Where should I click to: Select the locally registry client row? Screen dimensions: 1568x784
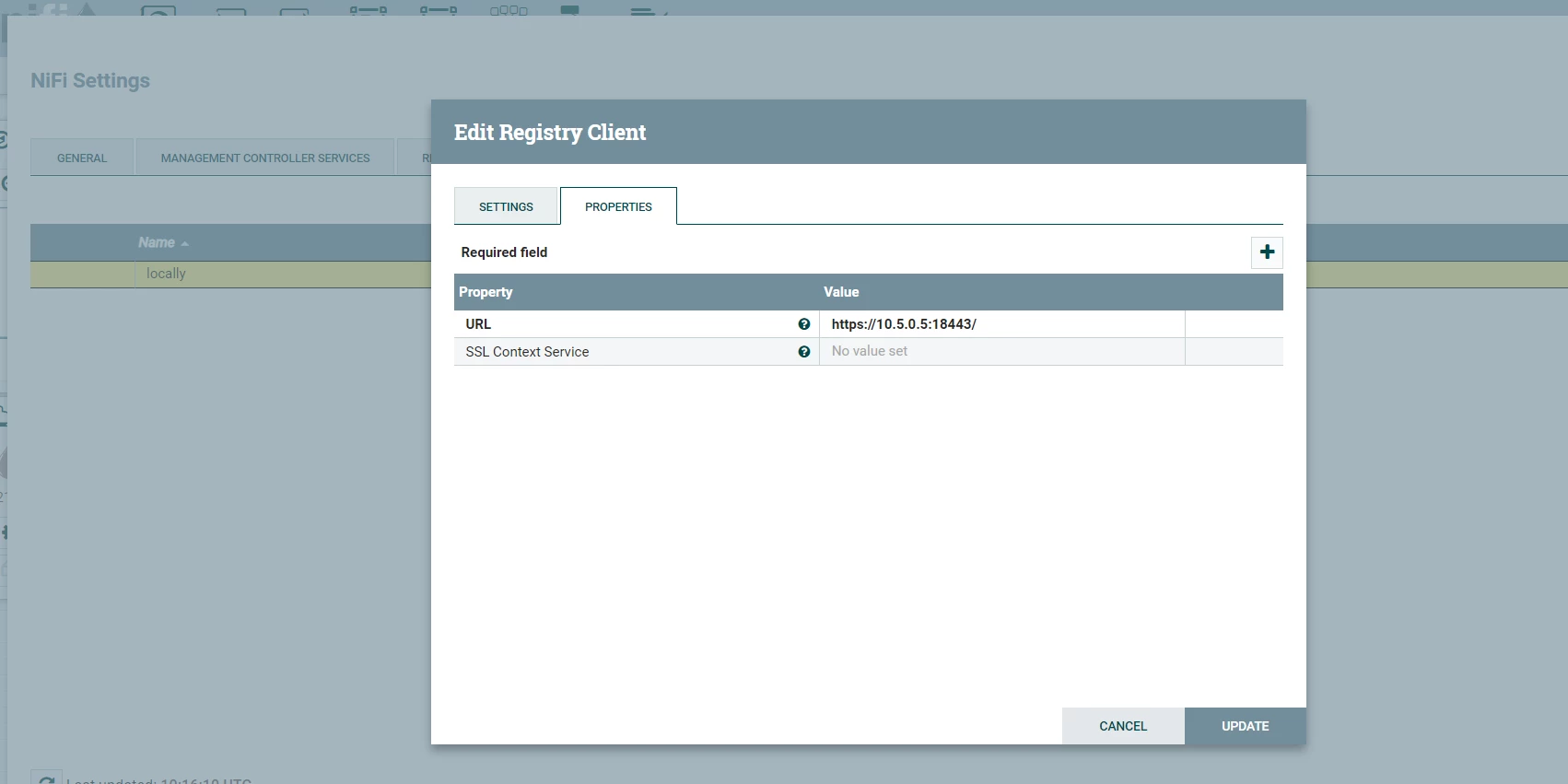point(230,274)
